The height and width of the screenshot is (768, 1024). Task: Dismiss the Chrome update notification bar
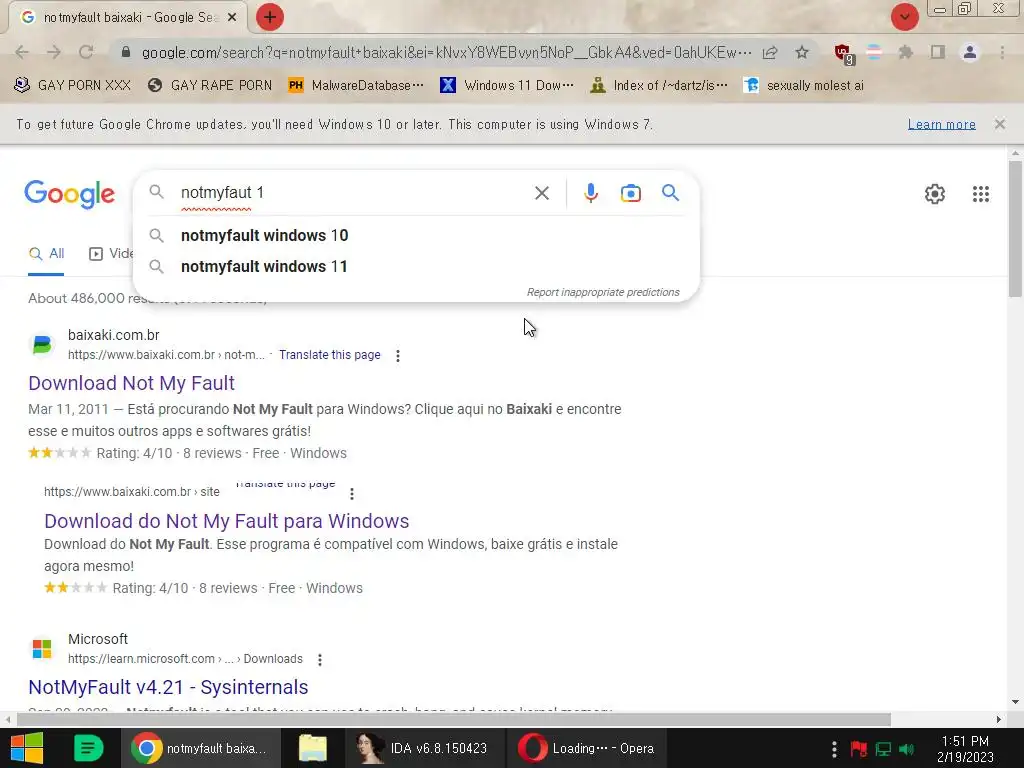point(999,123)
